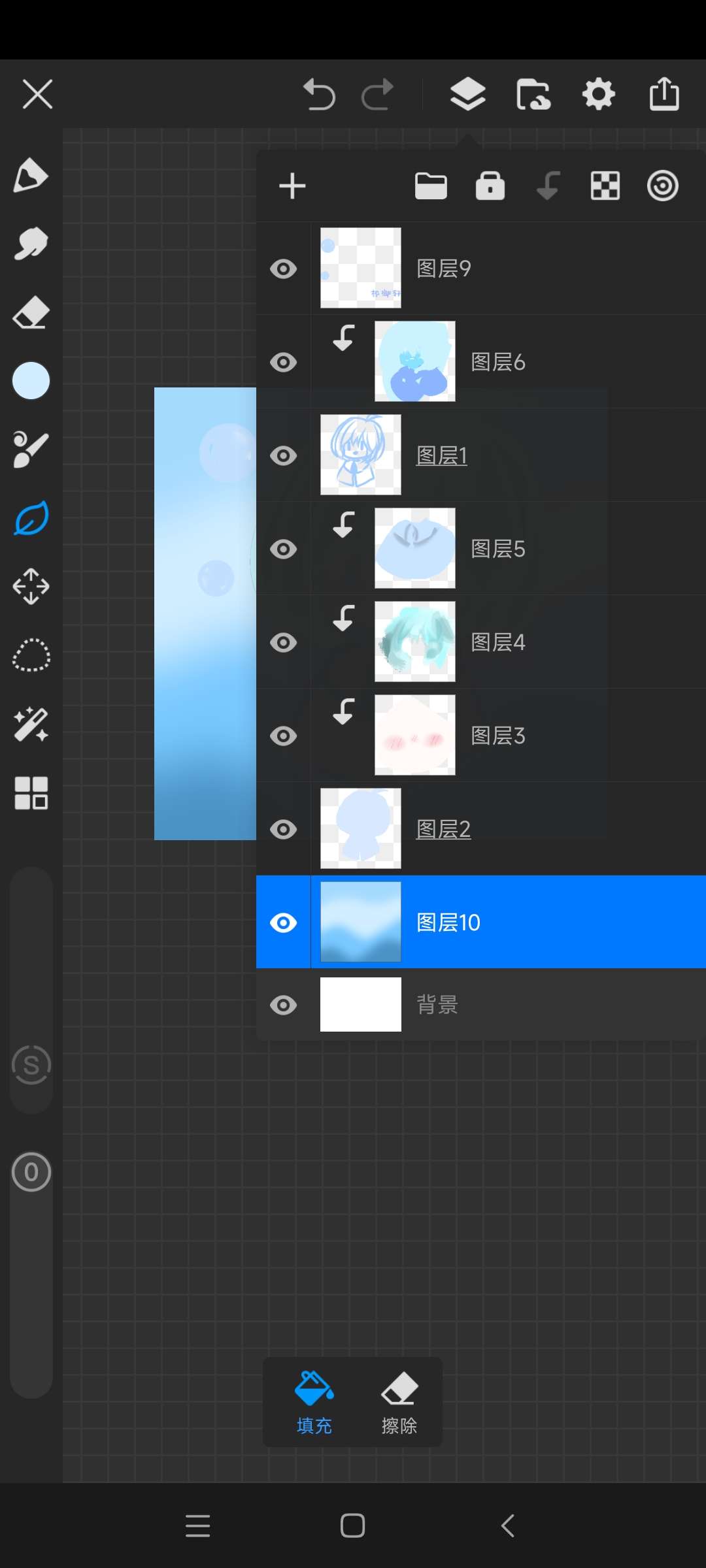Image resolution: width=706 pixels, height=1568 pixels.
Task: Undo the last action
Action: pyautogui.click(x=319, y=94)
